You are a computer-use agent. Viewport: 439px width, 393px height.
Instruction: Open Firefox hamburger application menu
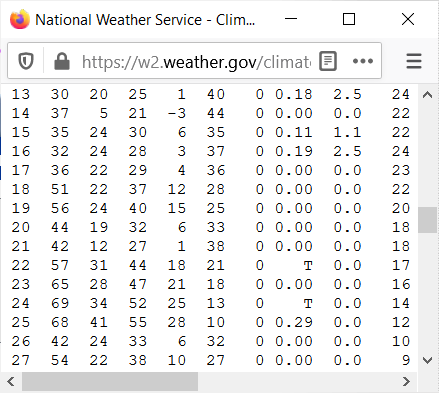[414, 61]
